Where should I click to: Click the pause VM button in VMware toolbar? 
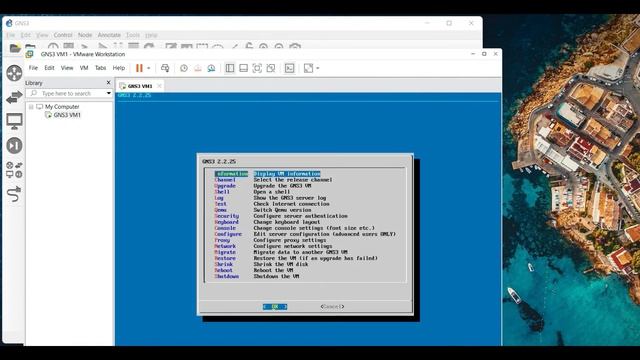pyautogui.click(x=139, y=68)
